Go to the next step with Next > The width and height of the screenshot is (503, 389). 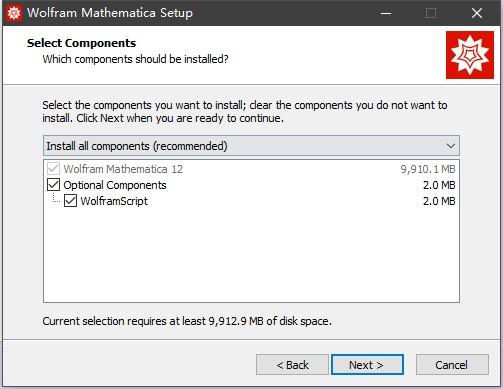click(367, 365)
